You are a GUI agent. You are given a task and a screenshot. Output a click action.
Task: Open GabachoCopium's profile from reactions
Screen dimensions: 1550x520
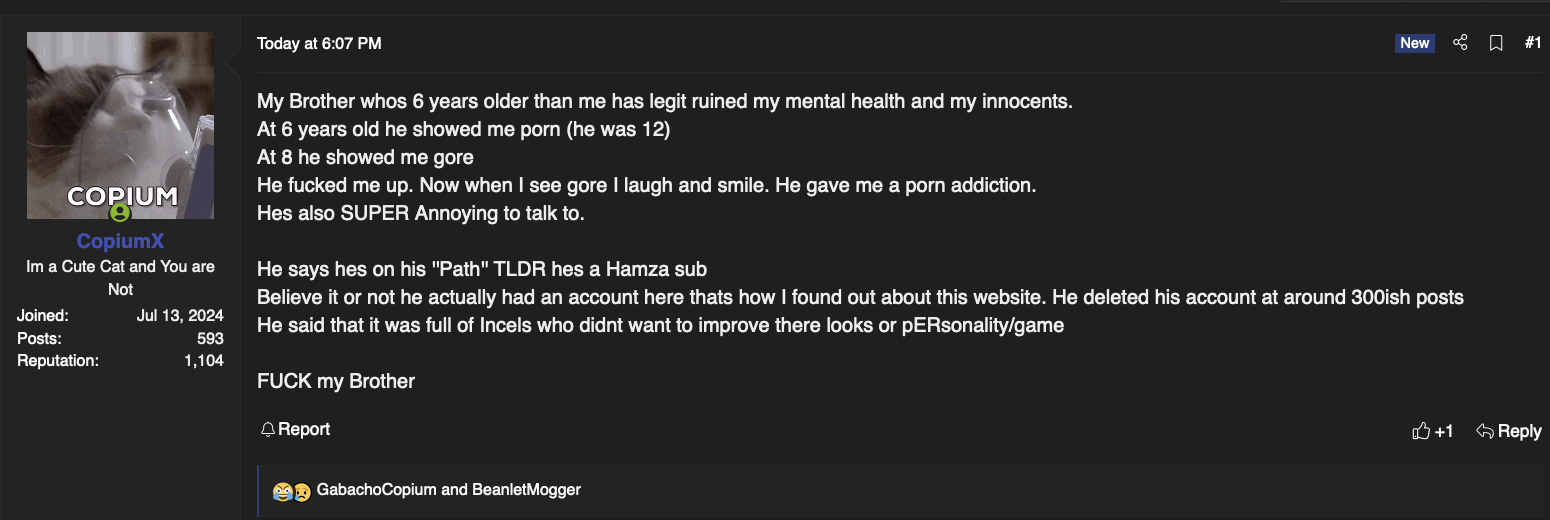coord(377,490)
